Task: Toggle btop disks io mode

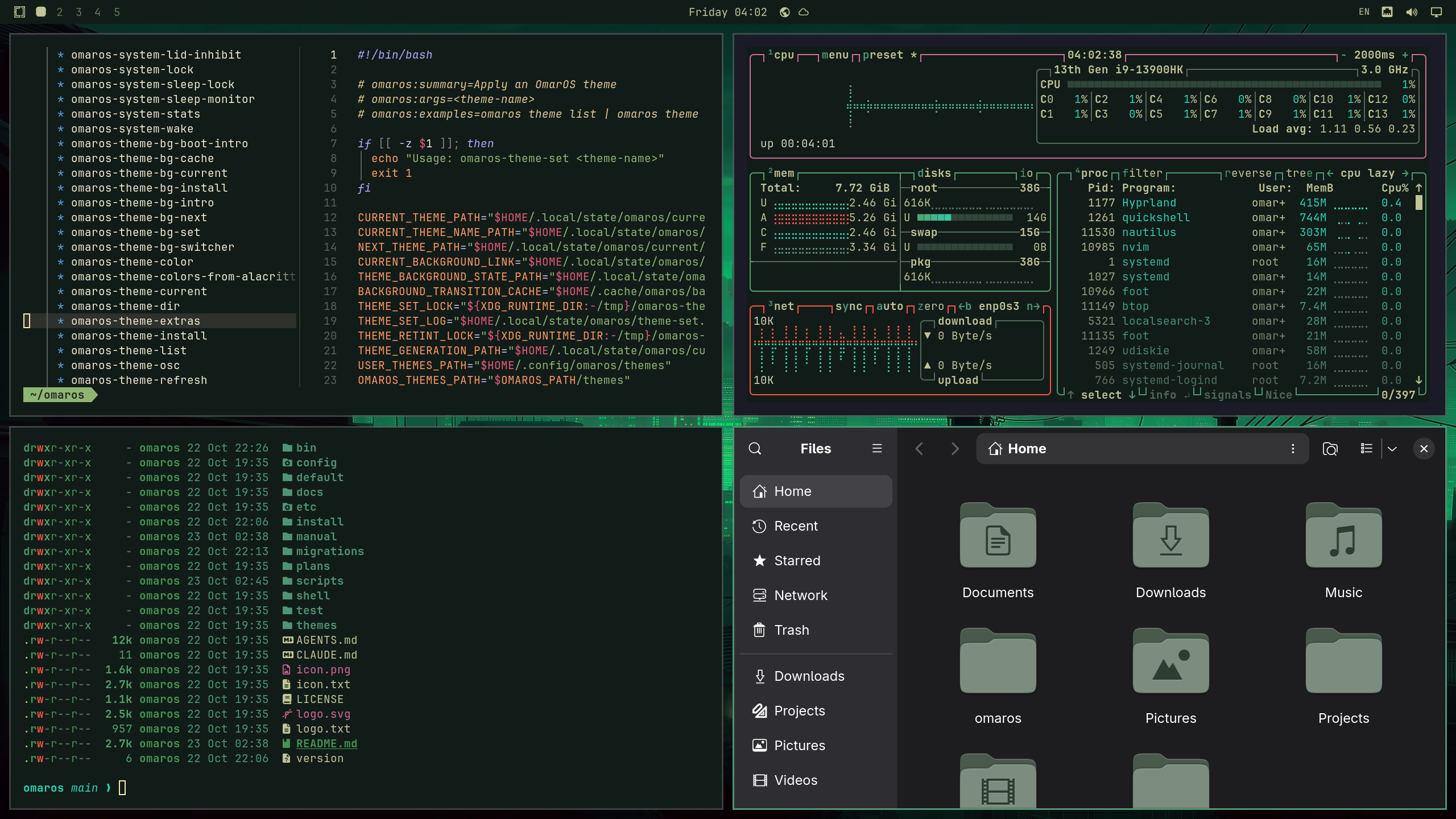Action: click(x=1026, y=173)
